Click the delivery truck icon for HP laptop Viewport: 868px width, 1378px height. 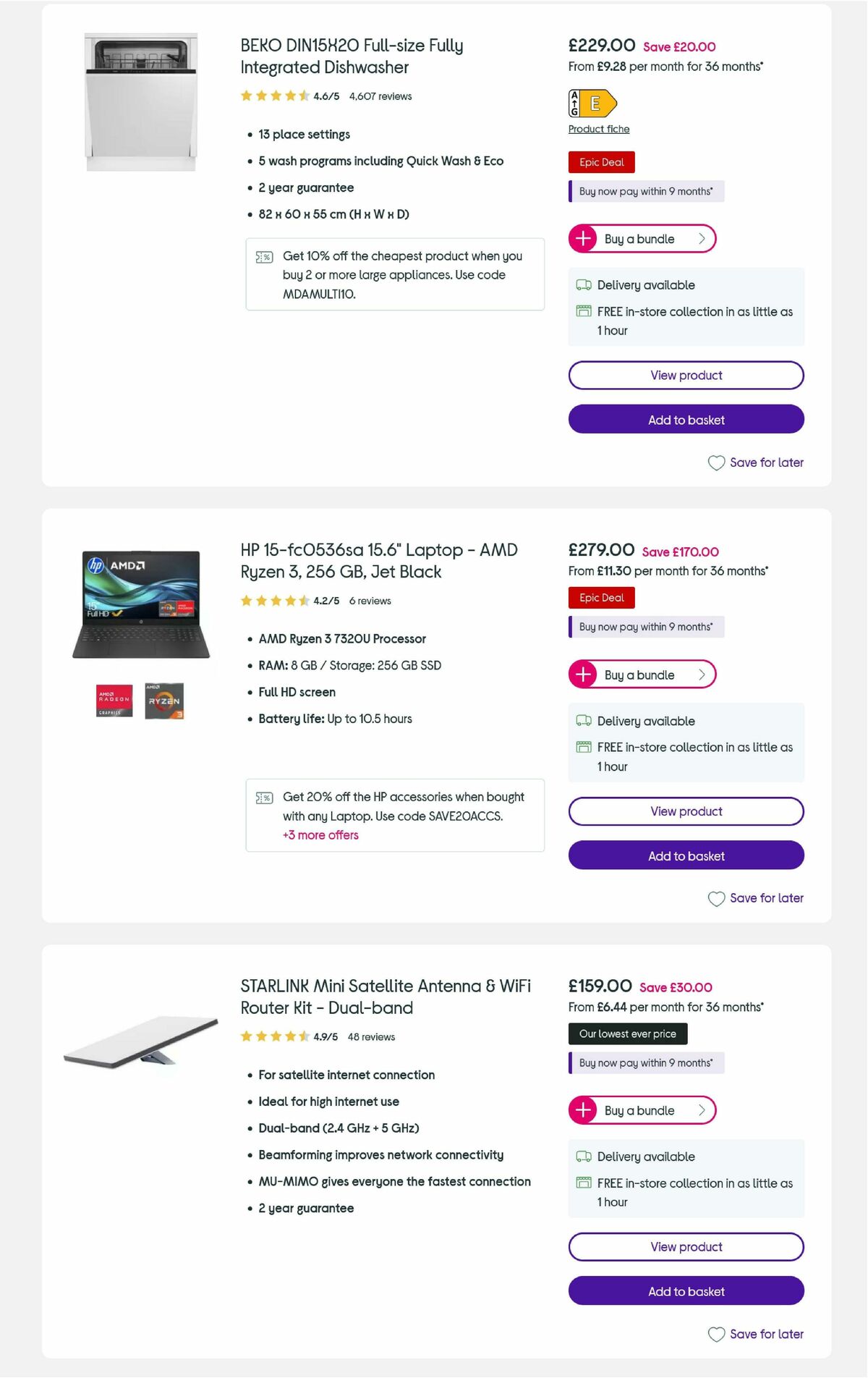point(583,721)
